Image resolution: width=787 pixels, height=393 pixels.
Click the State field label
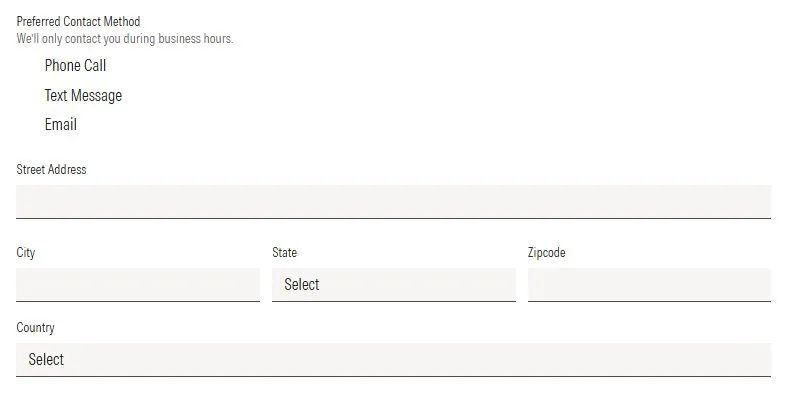click(285, 252)
